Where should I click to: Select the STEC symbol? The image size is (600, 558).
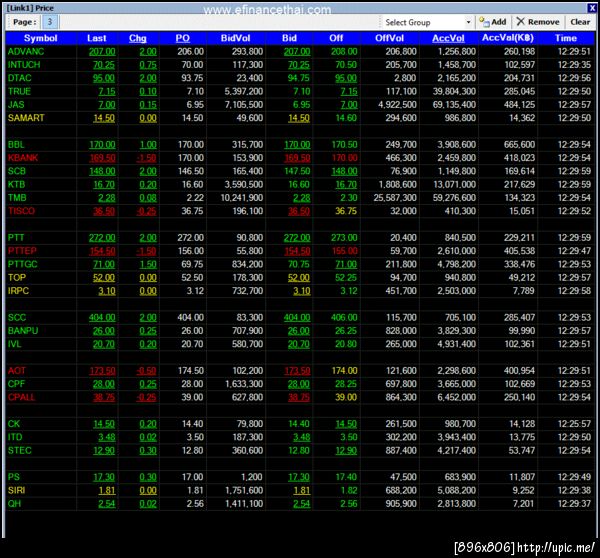click(20, 451)
